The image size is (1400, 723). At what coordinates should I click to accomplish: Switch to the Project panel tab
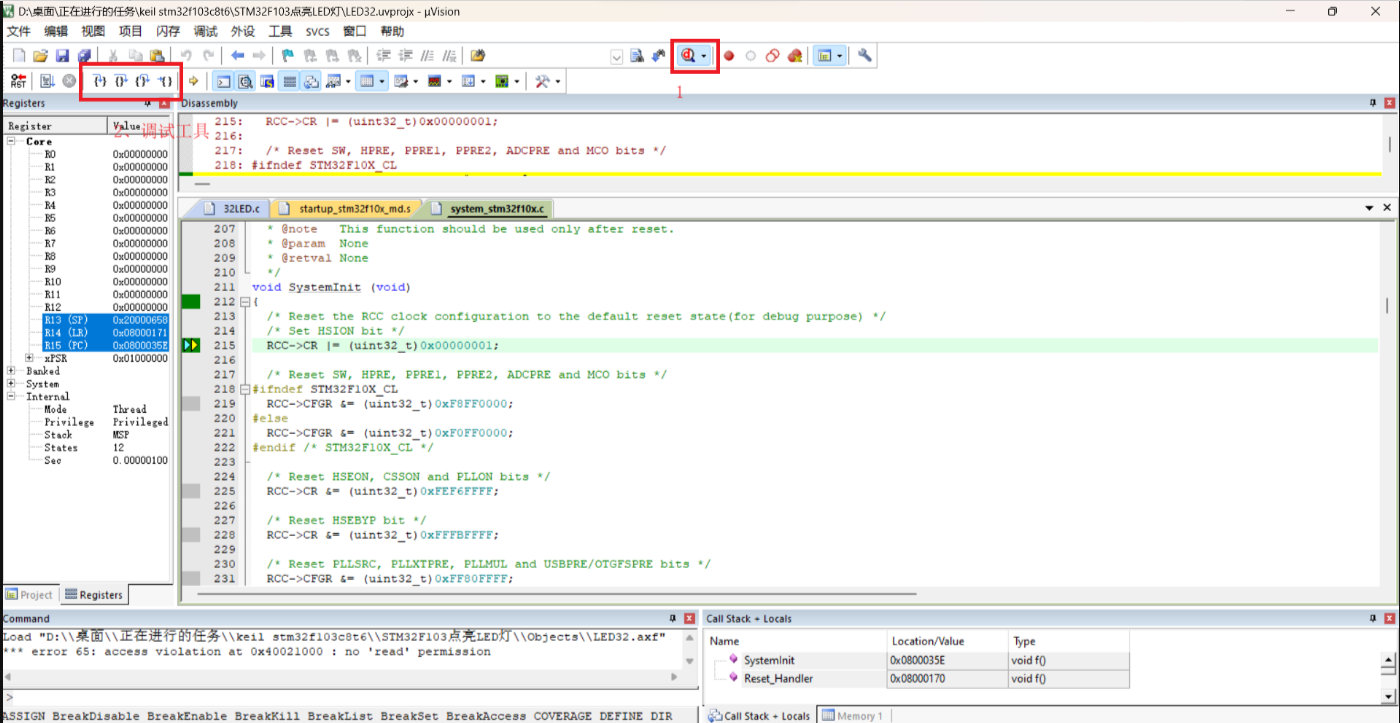click(x=29, y=595)
